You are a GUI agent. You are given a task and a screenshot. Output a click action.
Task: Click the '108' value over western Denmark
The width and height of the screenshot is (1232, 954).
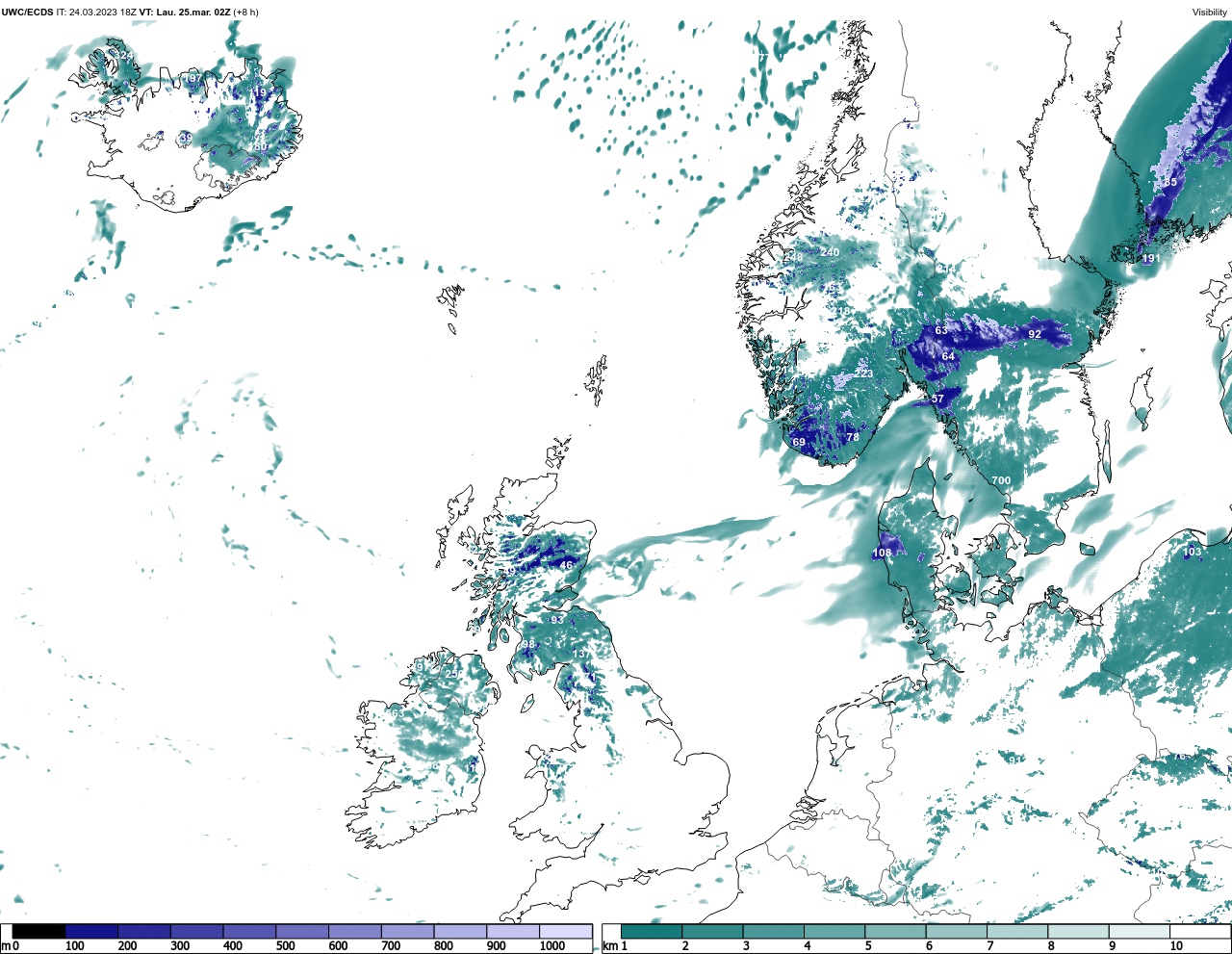(882, 553)
